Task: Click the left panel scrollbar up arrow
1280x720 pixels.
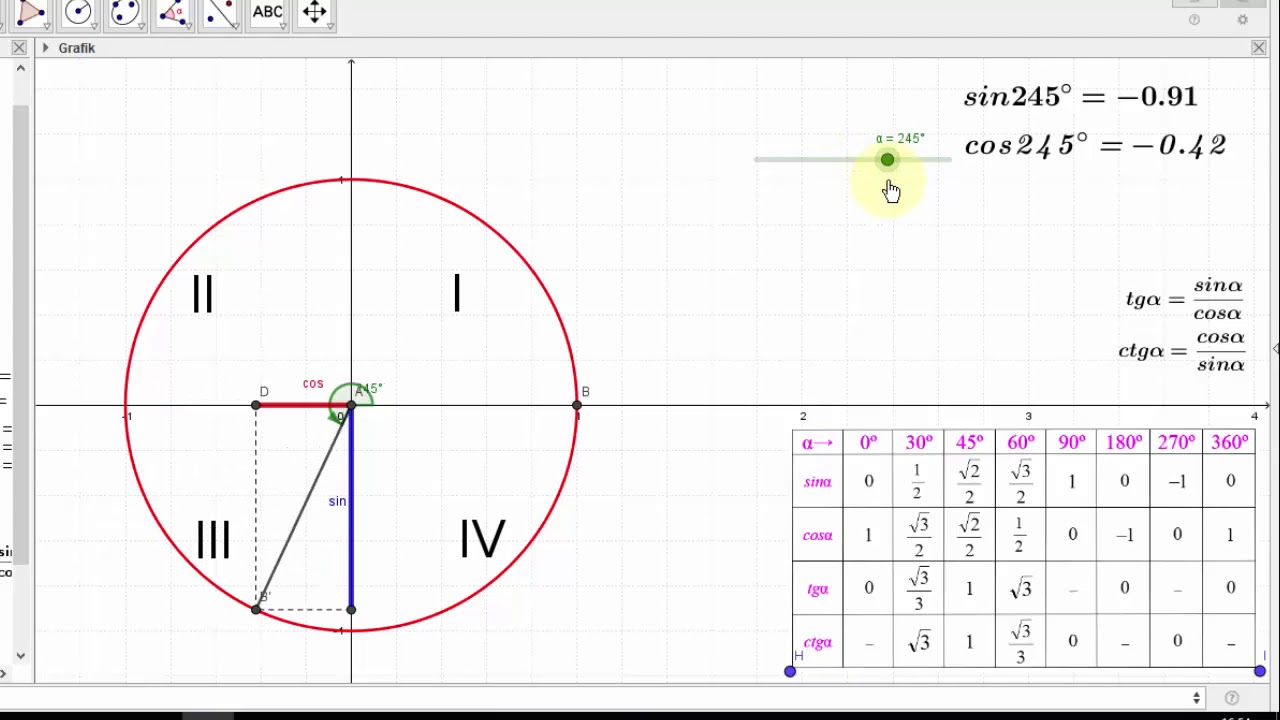Action: pyautogui.click(x=20, y=68)
